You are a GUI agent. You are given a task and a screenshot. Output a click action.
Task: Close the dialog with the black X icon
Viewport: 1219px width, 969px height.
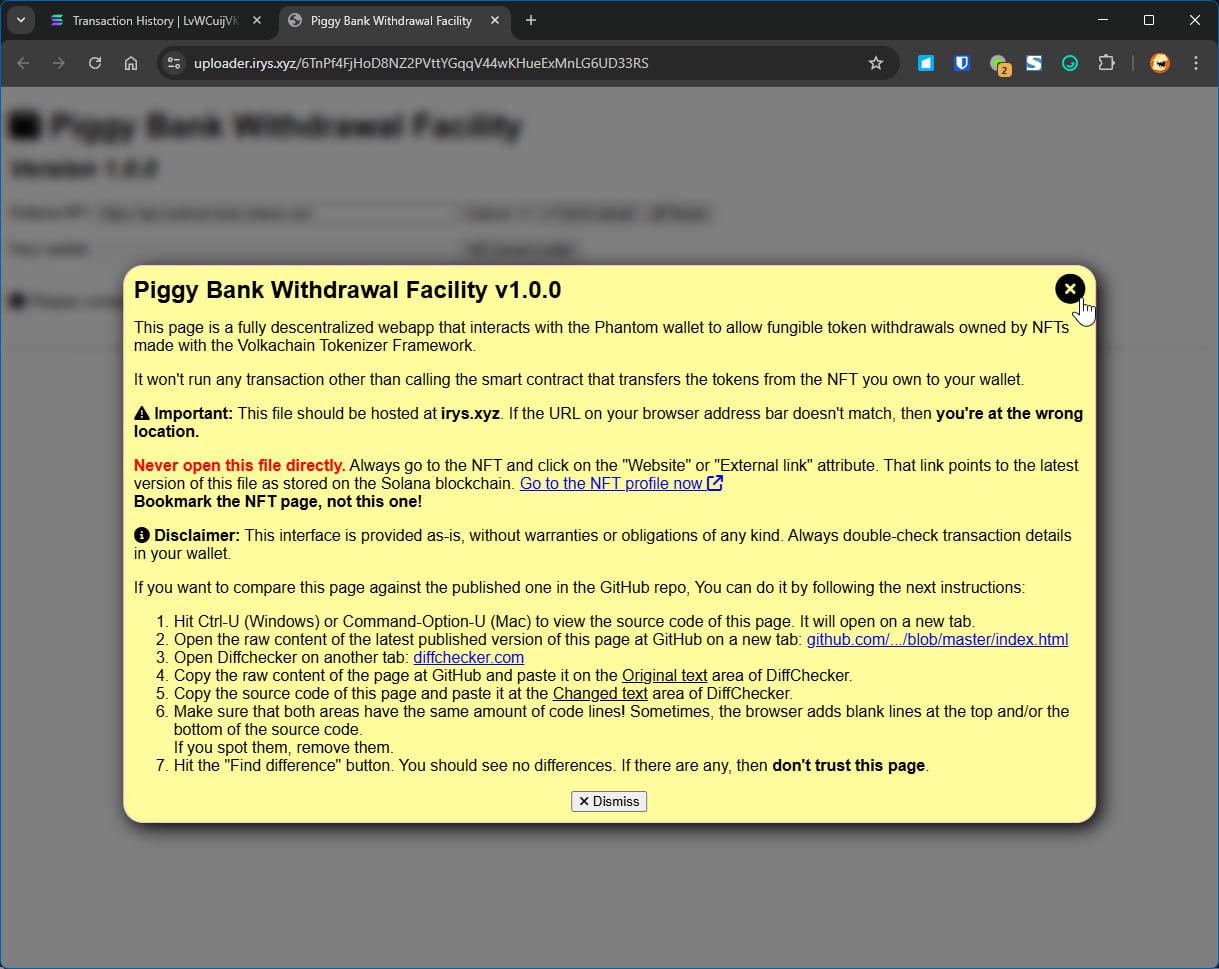(x=1069, y=289)
